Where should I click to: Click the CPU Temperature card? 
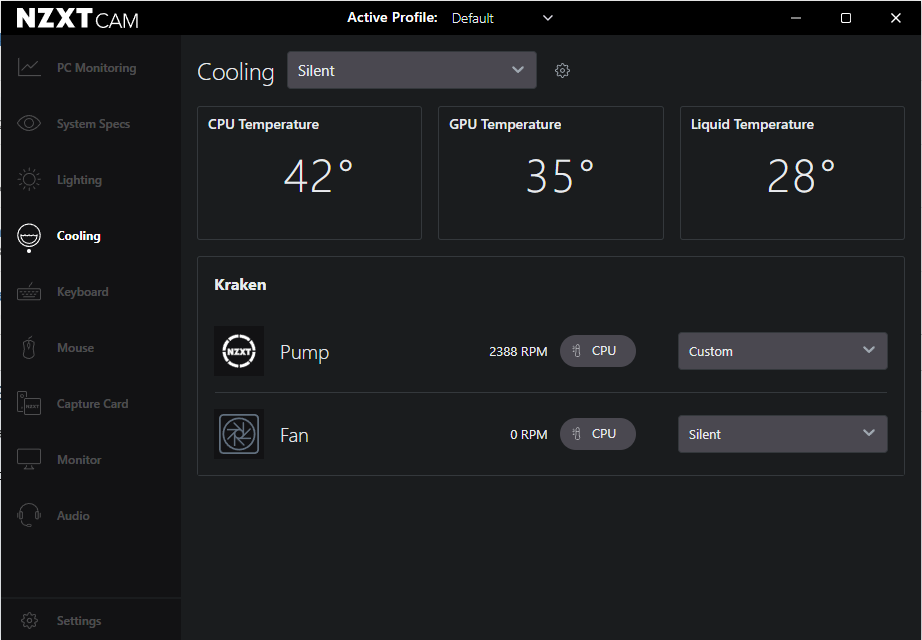pyautogui.click(x=309, y=173)
